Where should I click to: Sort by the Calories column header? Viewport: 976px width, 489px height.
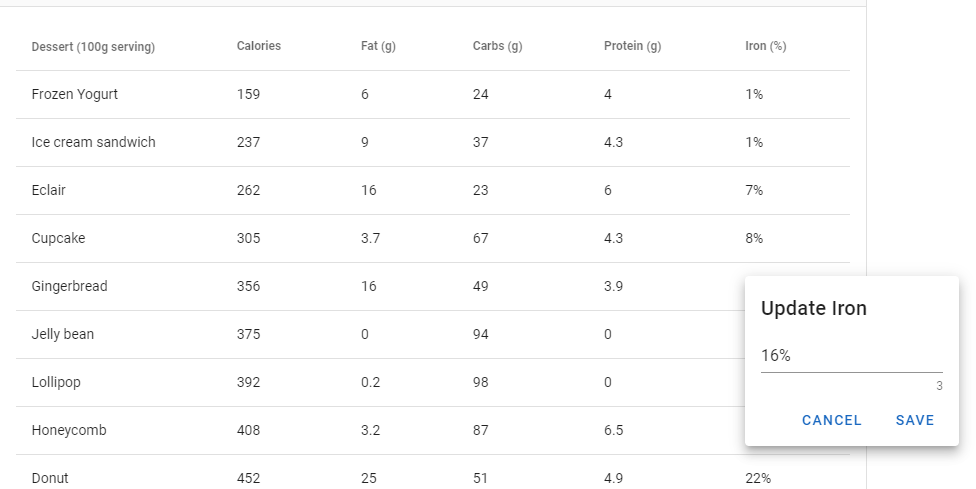point(259,46)
